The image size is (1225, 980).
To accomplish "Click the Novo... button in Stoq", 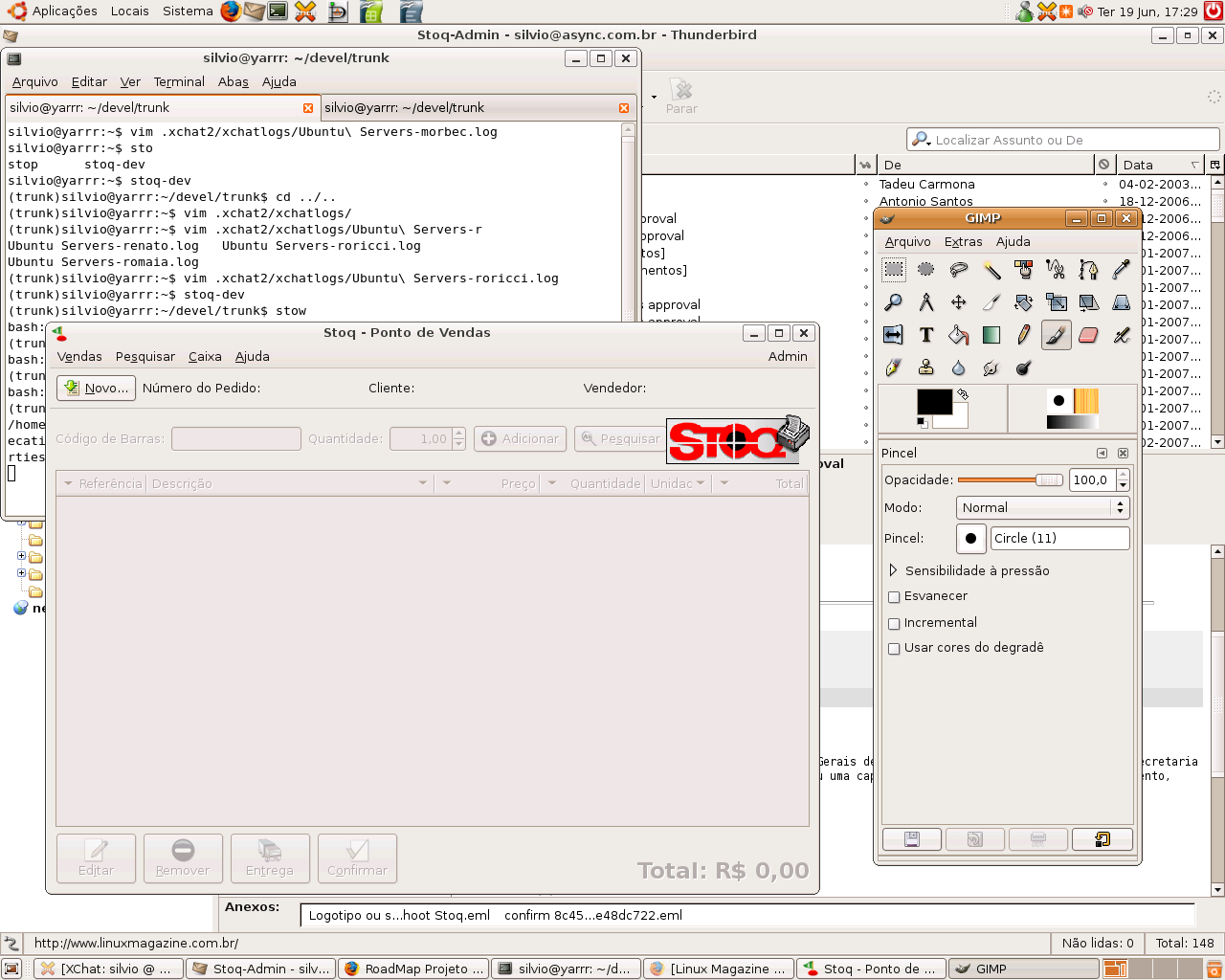I will tap(96, 388).
